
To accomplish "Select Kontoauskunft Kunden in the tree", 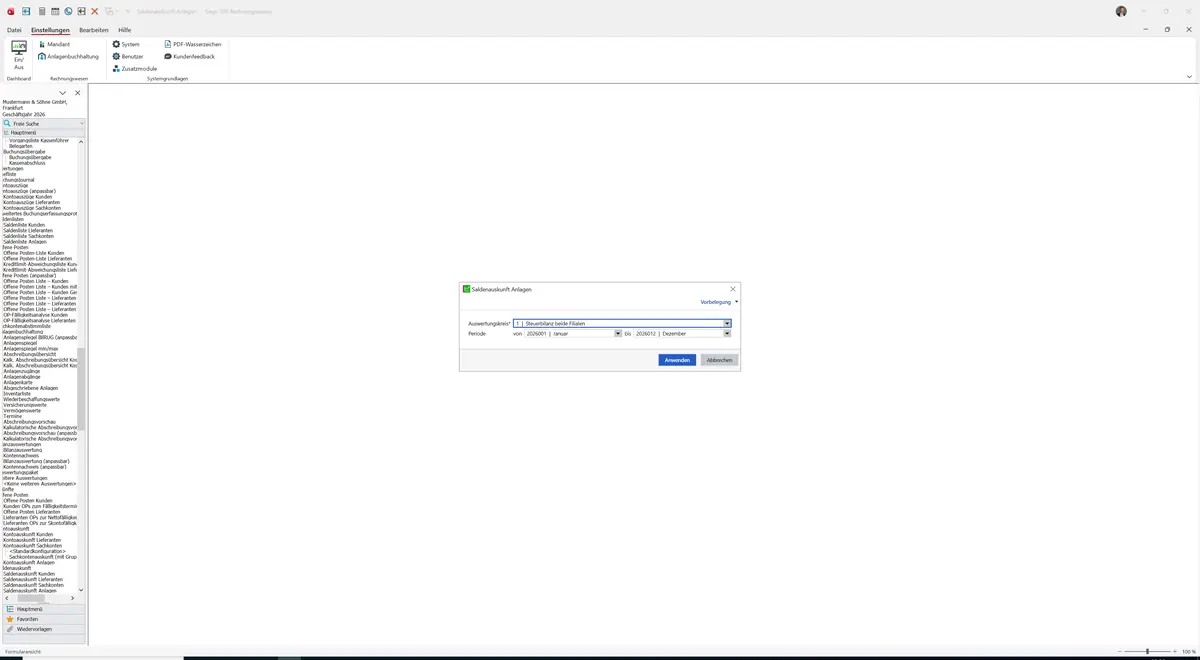I will 28,534.
